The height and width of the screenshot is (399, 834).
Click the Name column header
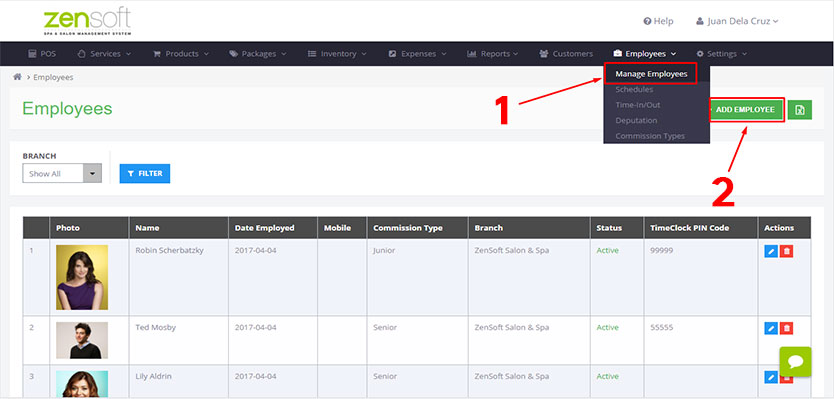coord(178,228)
